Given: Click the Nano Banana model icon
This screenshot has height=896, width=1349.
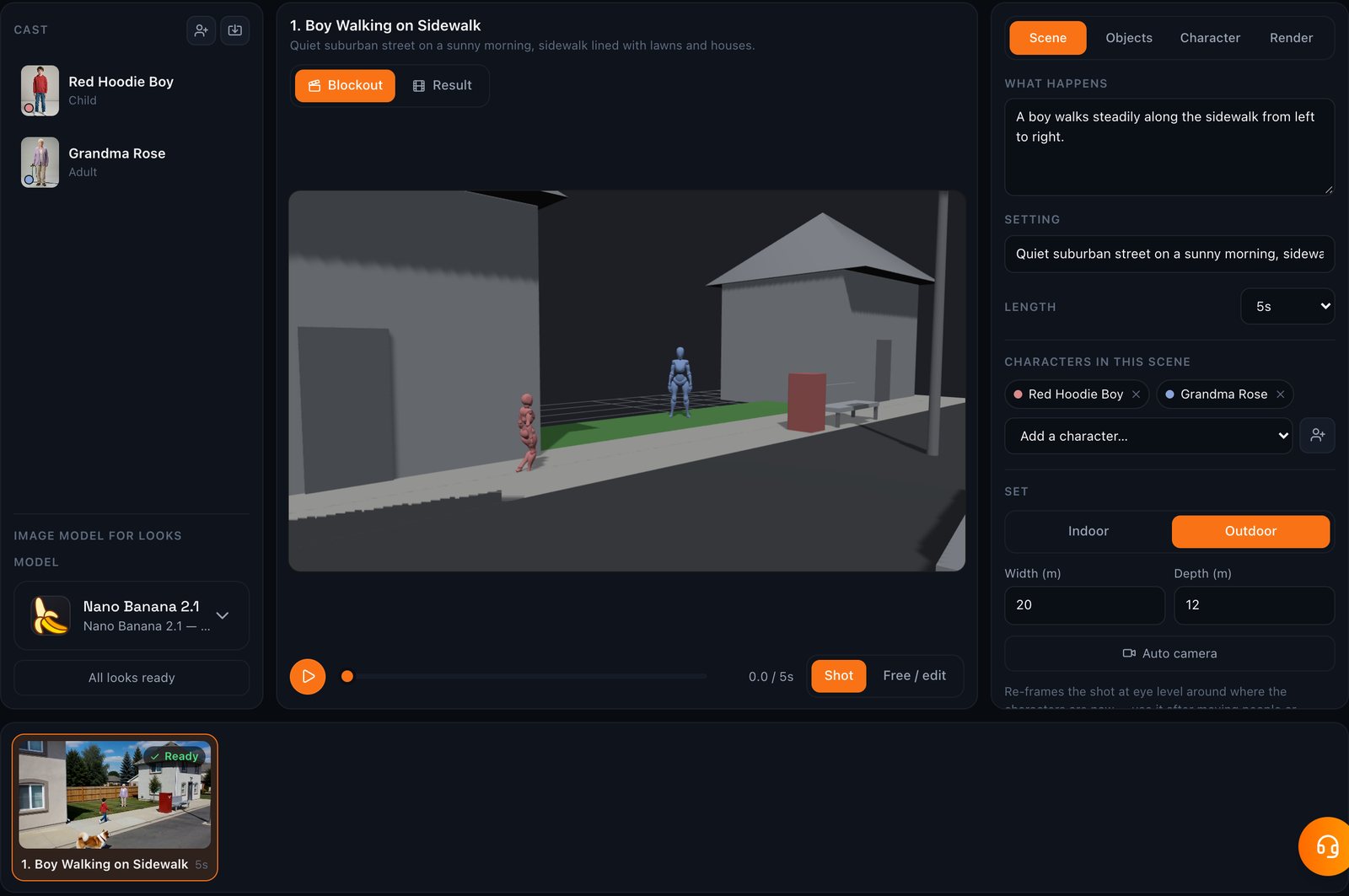Looking at the screenshot, I should (51, 615).
